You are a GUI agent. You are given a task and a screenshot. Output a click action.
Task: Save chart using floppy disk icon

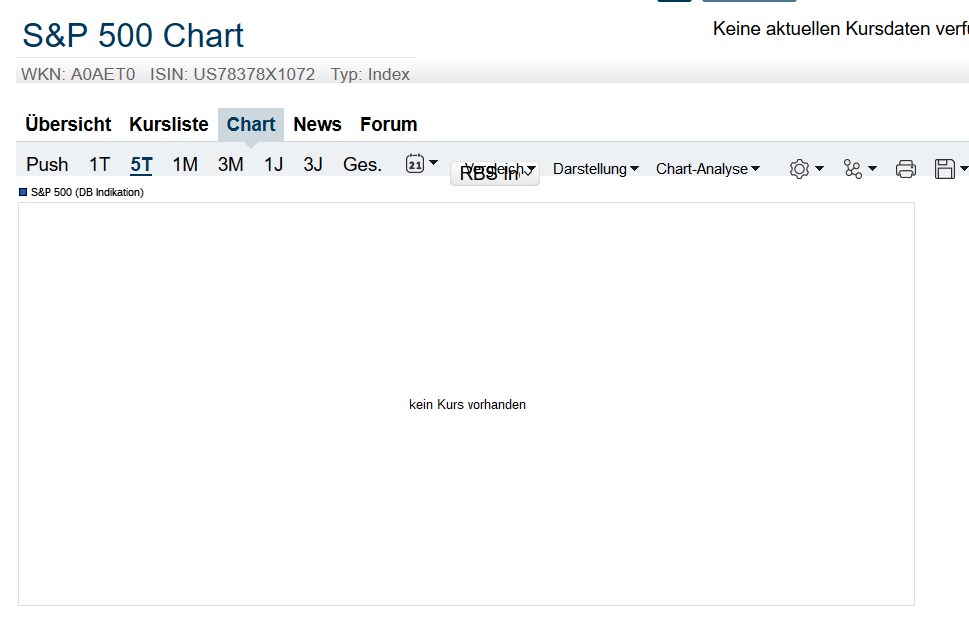pos(945,169)
